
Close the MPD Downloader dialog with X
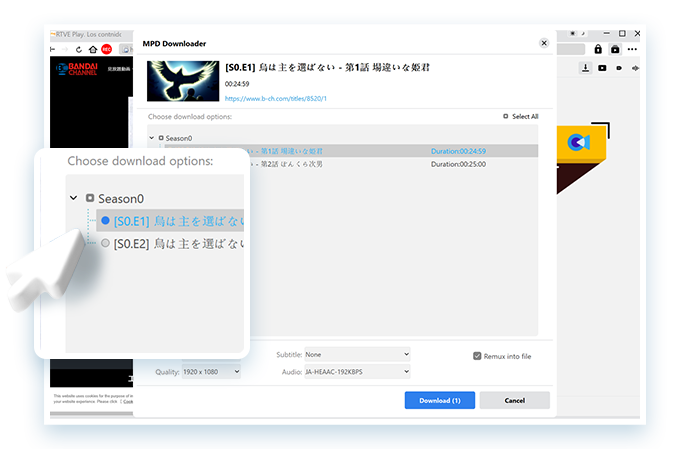point(544,43)
